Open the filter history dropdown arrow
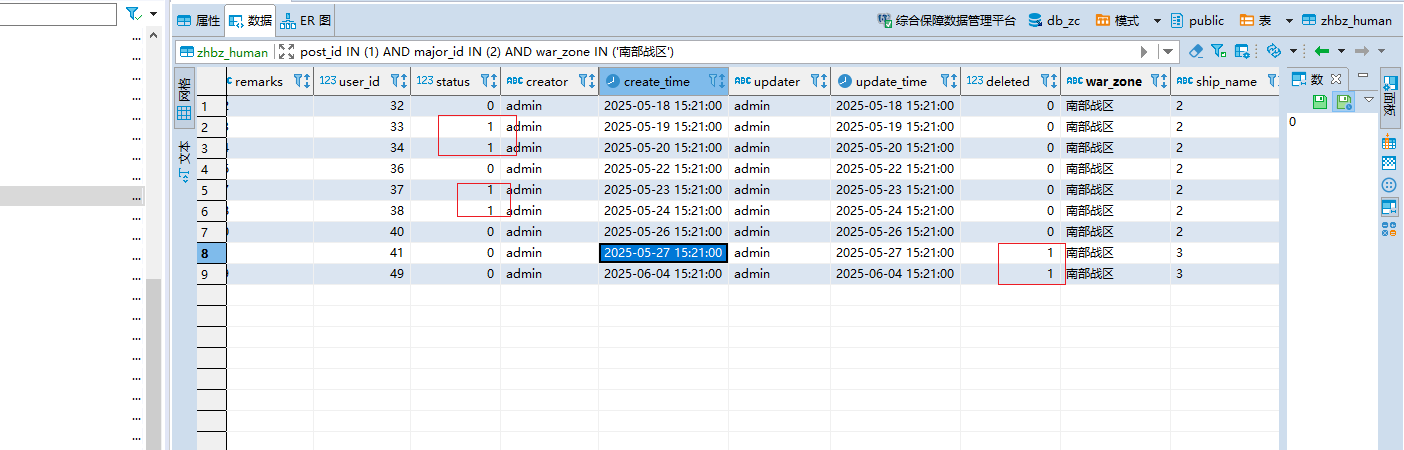 pyautogui.click(x=1168, y=52)
